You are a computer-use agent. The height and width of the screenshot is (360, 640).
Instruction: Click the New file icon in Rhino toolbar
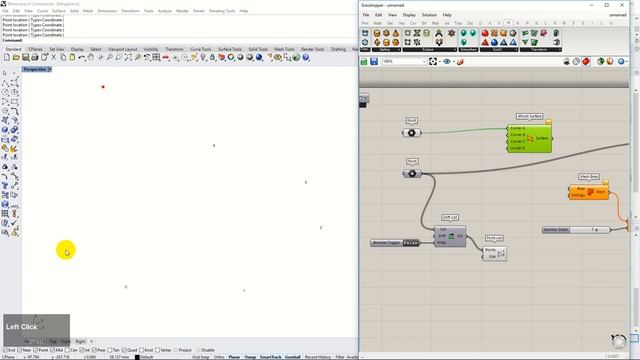point(7,58)
